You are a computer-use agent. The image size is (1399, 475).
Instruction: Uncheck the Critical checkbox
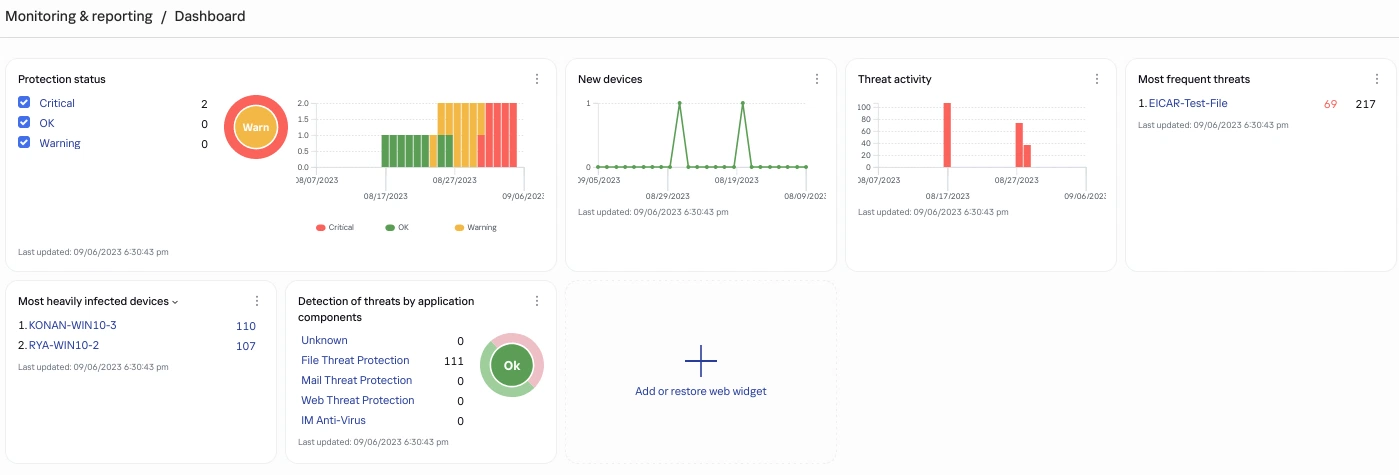tap(24, 103)
